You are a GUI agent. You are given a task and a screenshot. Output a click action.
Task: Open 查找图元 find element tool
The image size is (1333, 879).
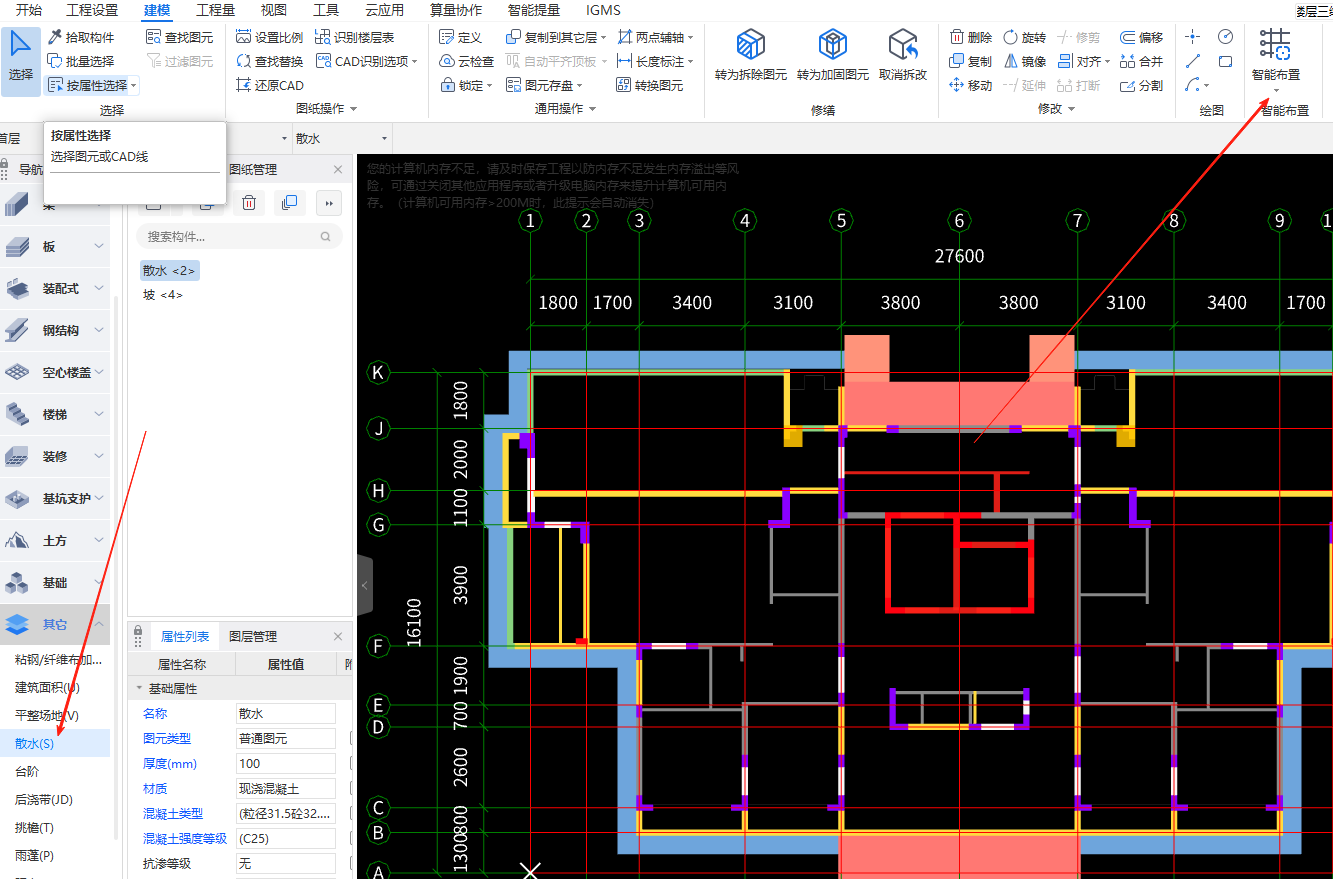(x=179, y=37)
